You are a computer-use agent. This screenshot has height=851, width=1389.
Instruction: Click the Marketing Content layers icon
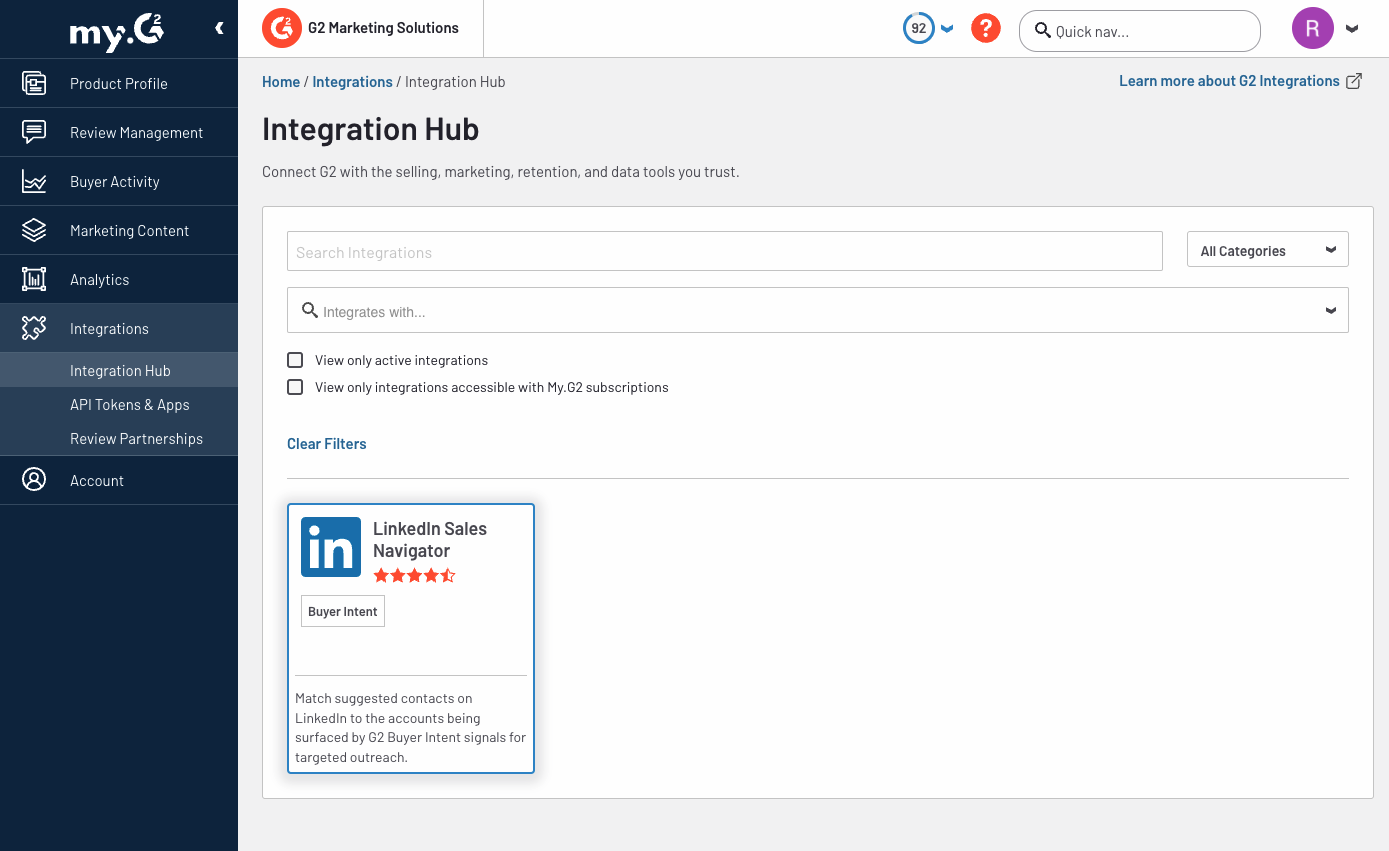(x=34, y=230)
